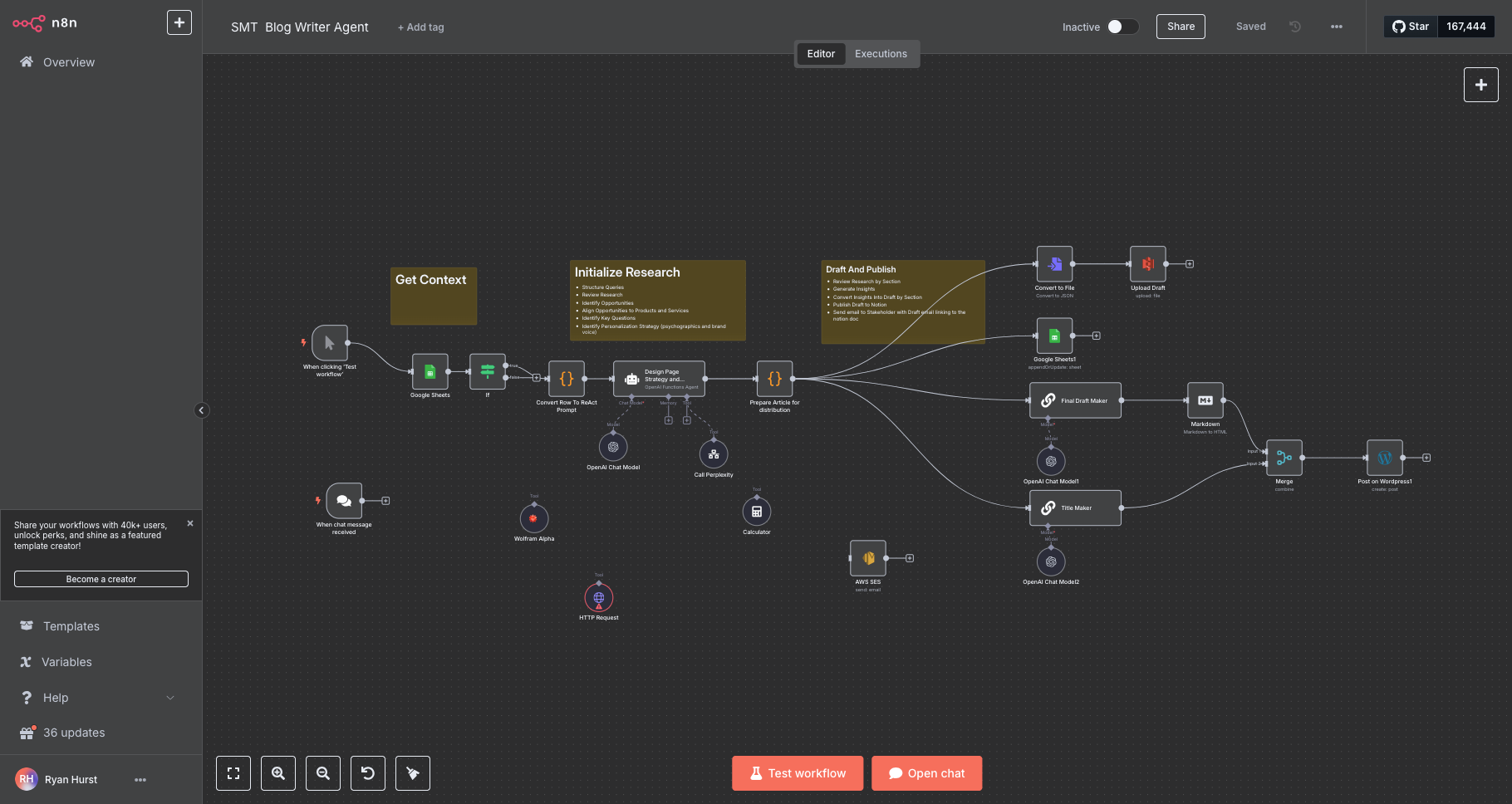
Task: Open Templates from the sidebar
Action: click(71, 626)
